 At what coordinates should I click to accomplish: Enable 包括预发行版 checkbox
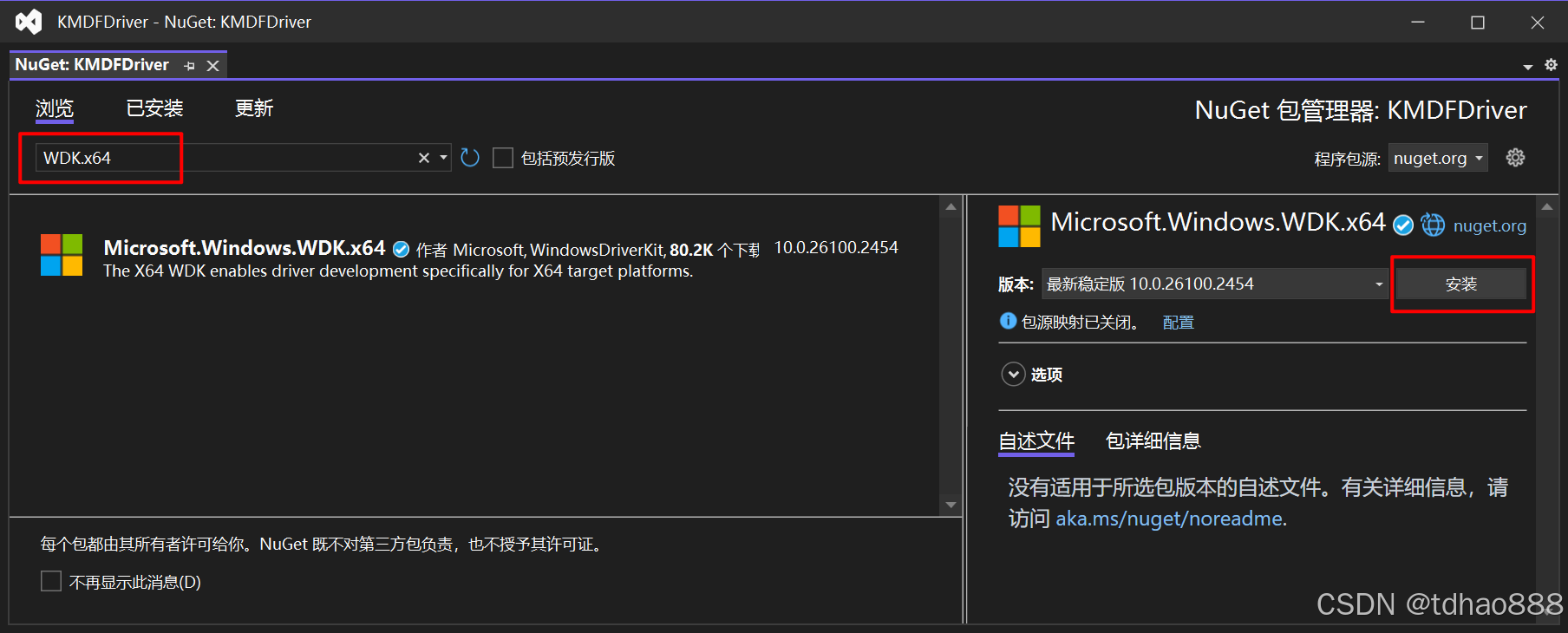(503, 158)
